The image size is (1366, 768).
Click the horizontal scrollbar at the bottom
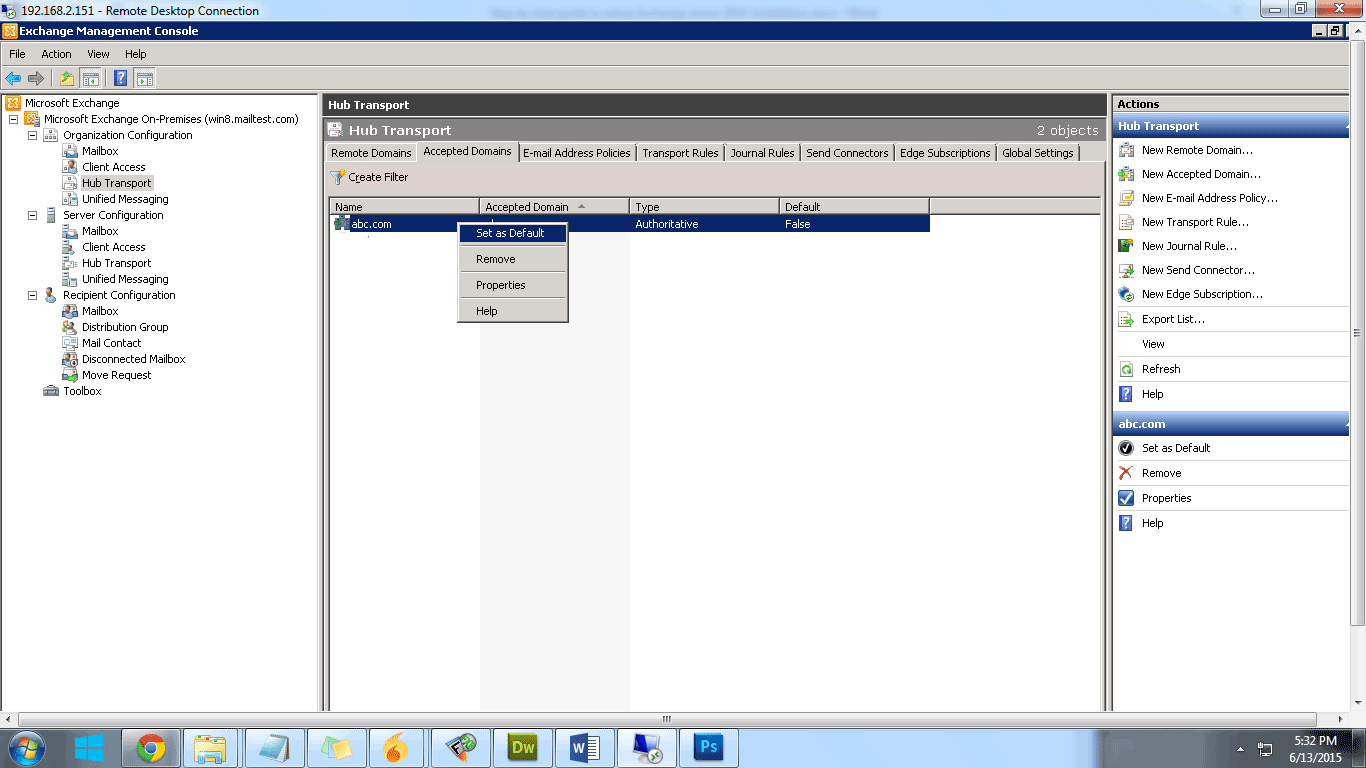667,719
